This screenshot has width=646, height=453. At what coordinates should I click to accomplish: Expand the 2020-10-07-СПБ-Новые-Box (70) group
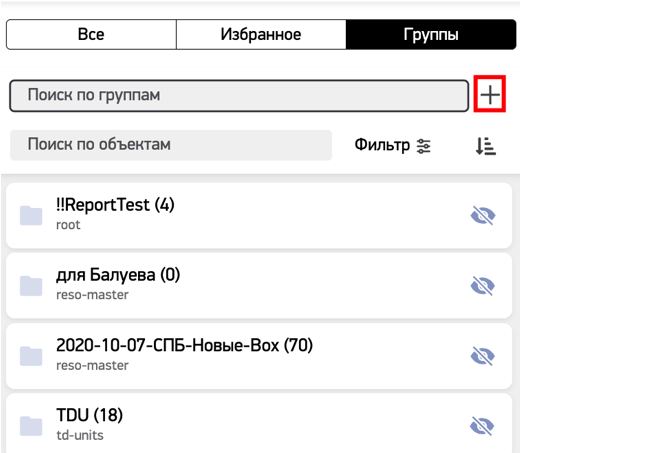[x=184, y=346]
